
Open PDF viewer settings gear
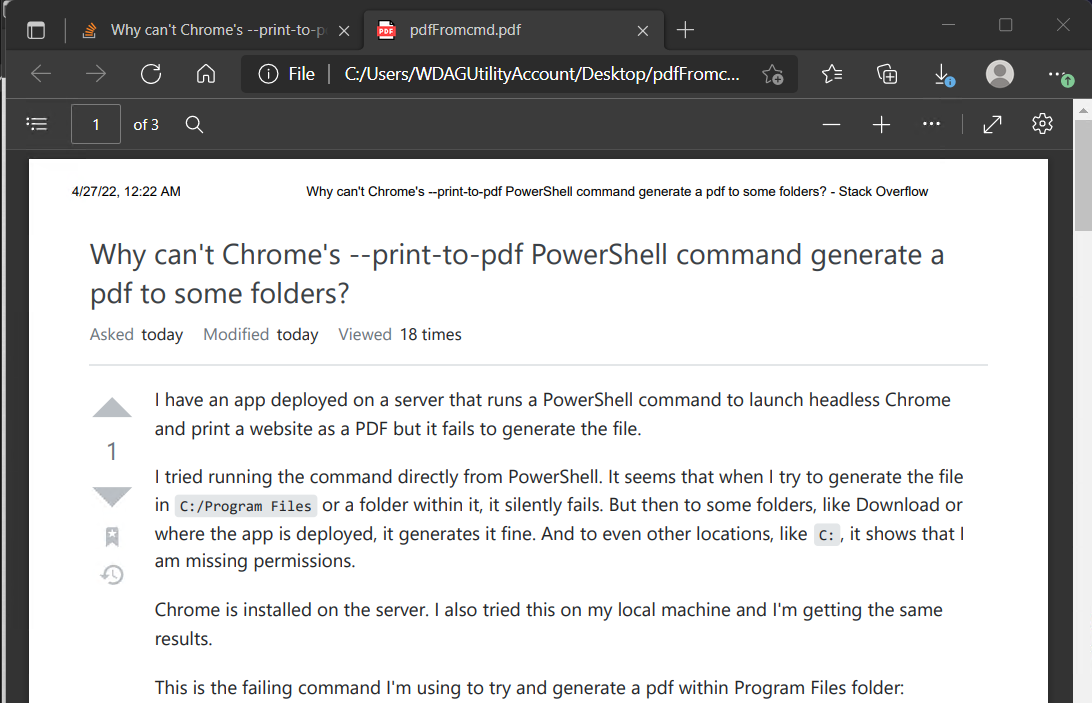1043,124
